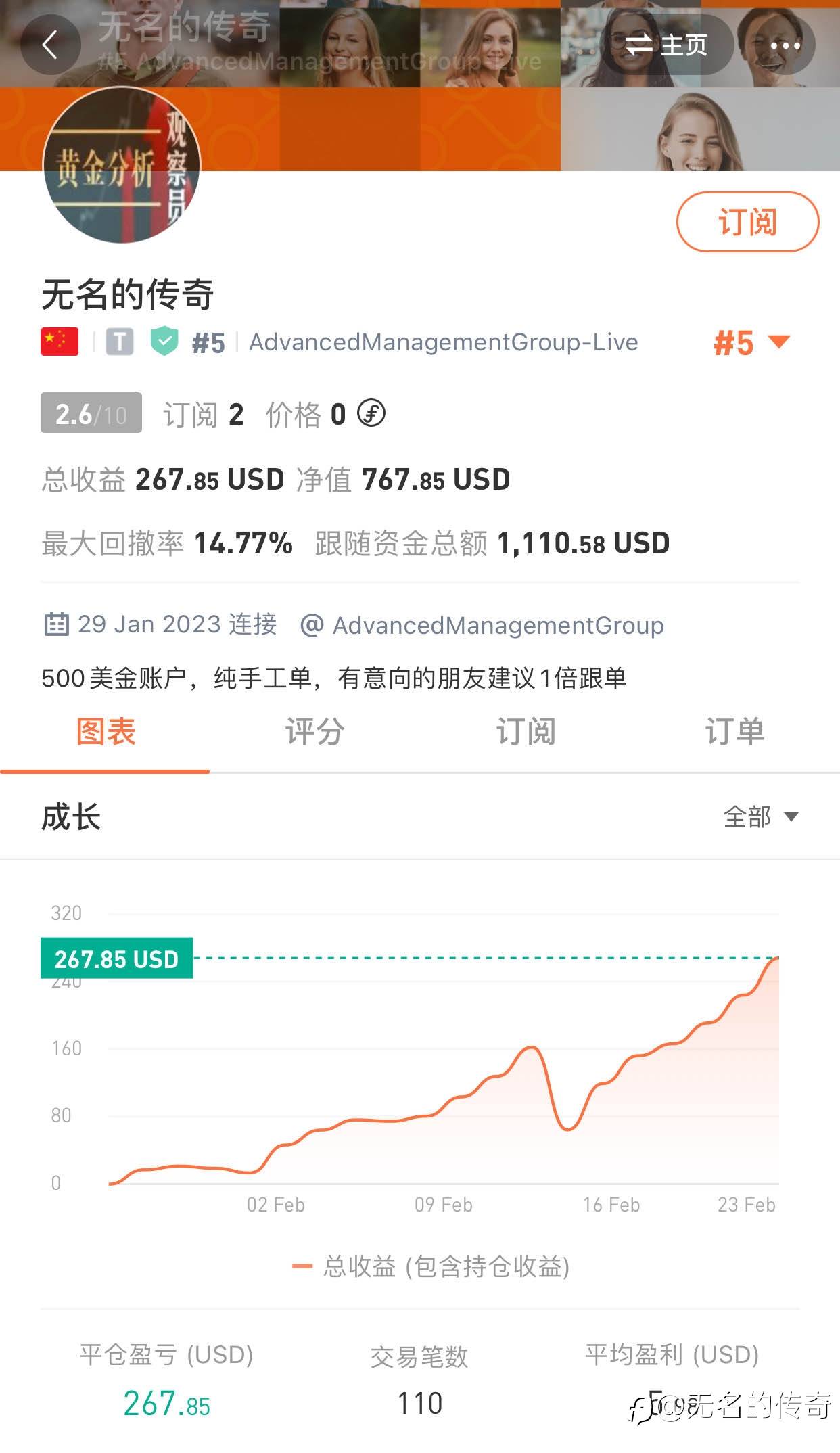Tap the gray T account badge
The height and width of the screenshot is (1453, 840).
[x=120, y=342]
